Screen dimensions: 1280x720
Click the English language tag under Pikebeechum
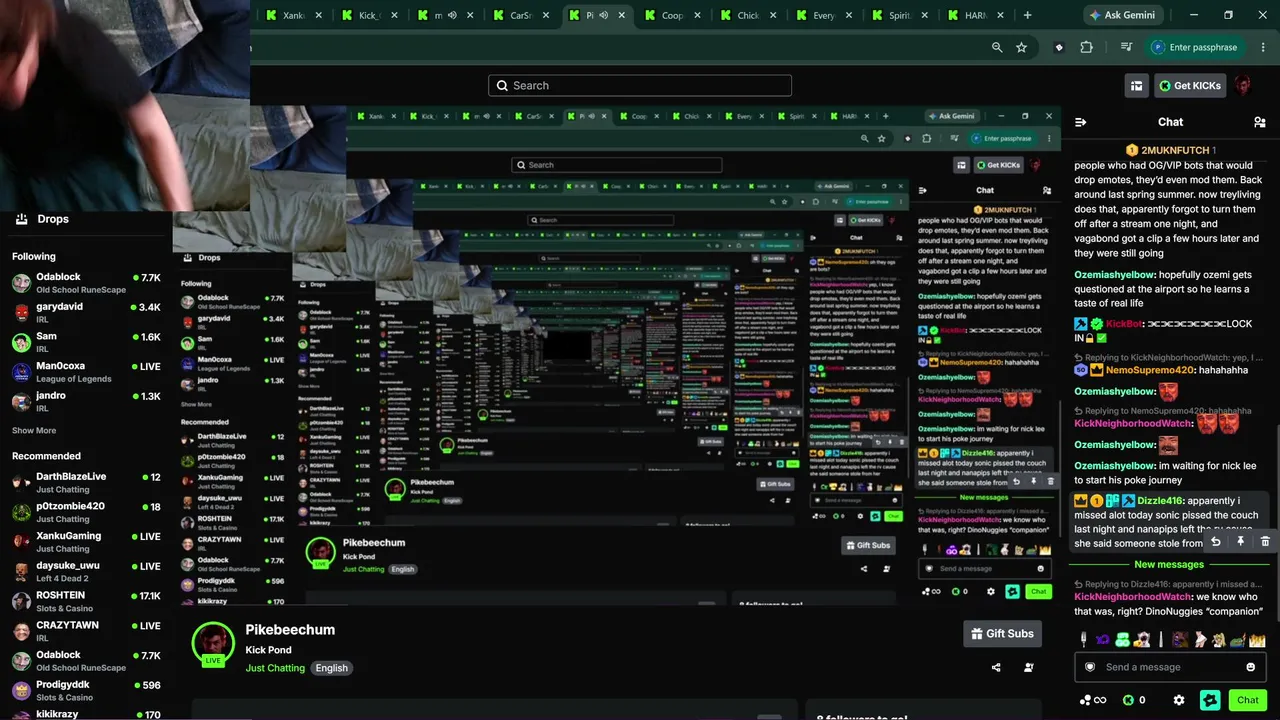pos(332,668)
